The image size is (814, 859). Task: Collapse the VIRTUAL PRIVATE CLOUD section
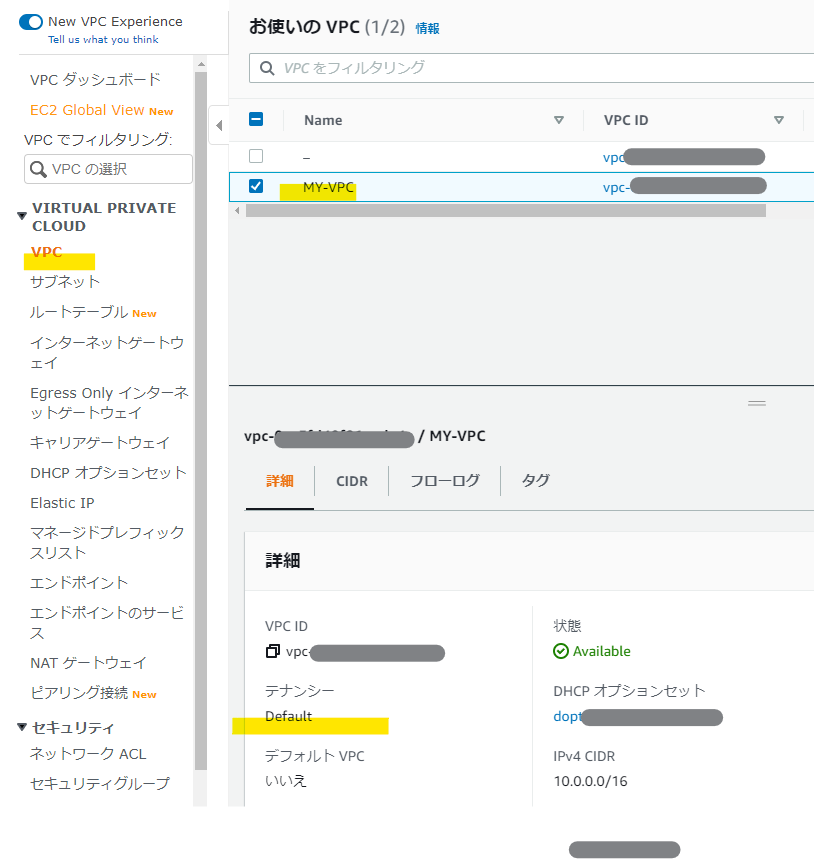22,216
